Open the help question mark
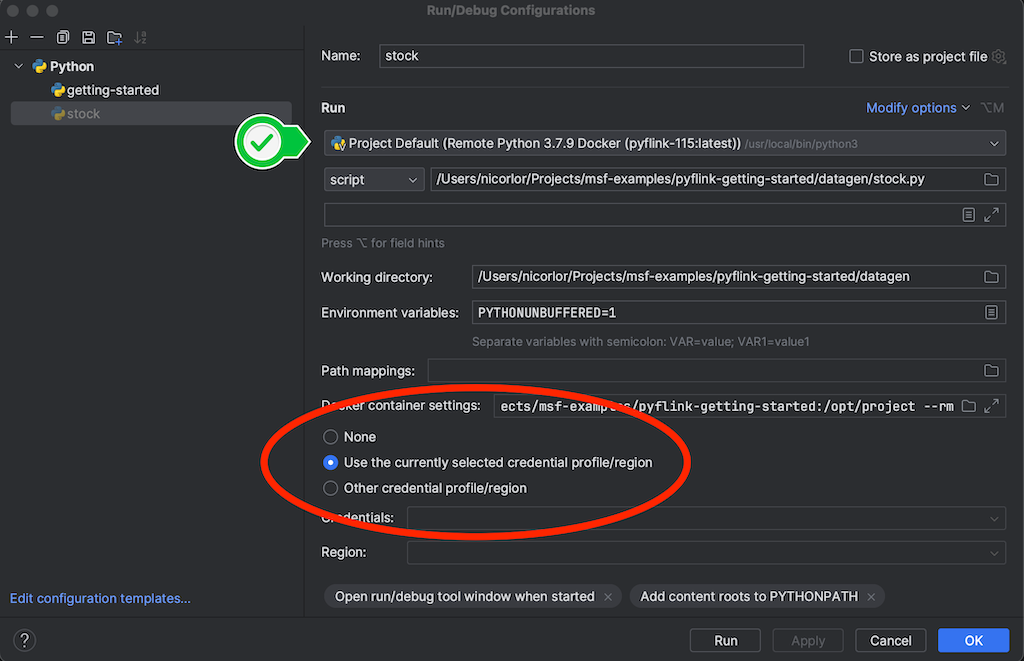This screenshot has width=1024, height=661. 24,640
